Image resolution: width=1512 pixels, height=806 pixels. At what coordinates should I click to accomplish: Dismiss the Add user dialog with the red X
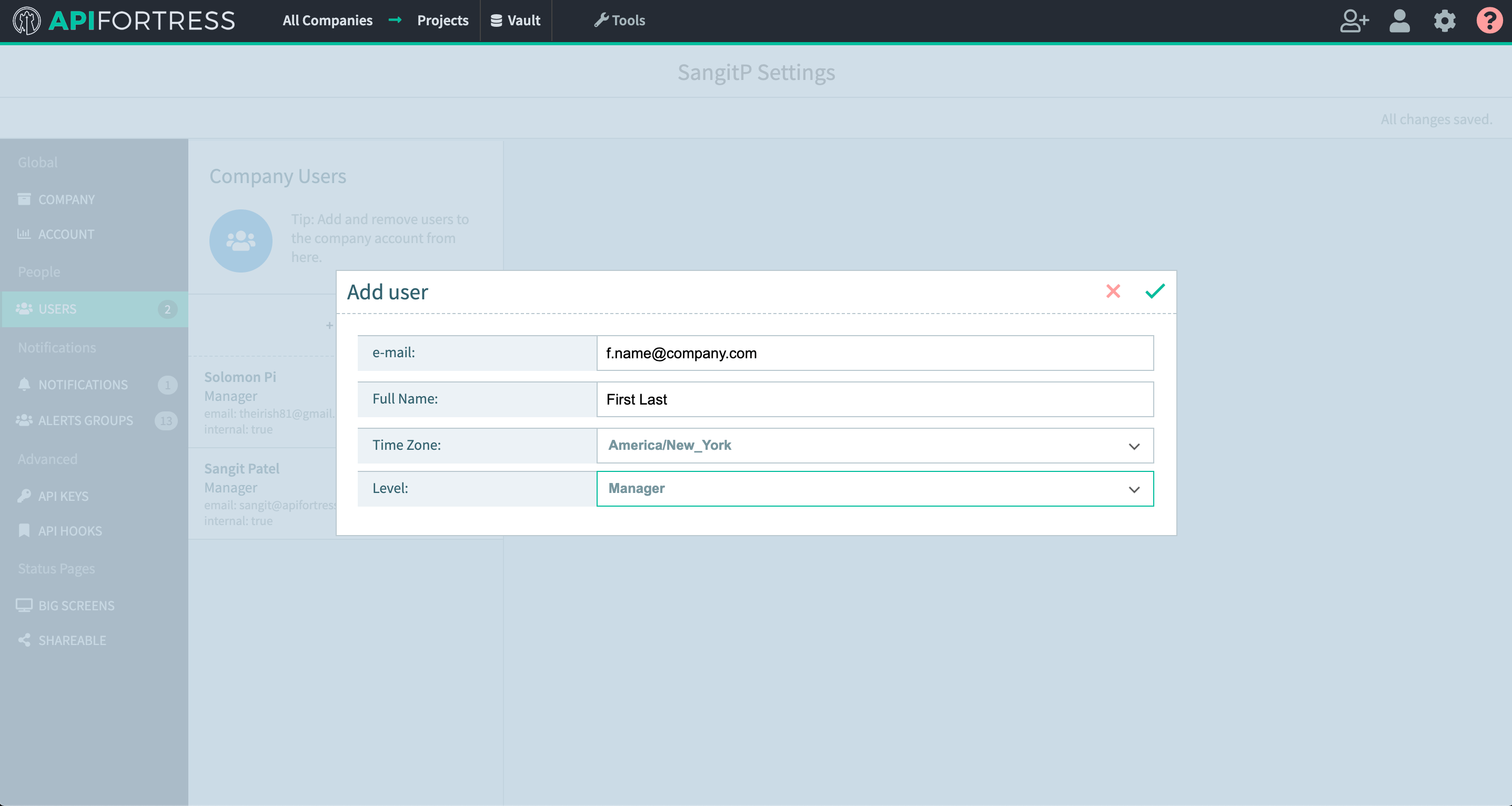1113,292
